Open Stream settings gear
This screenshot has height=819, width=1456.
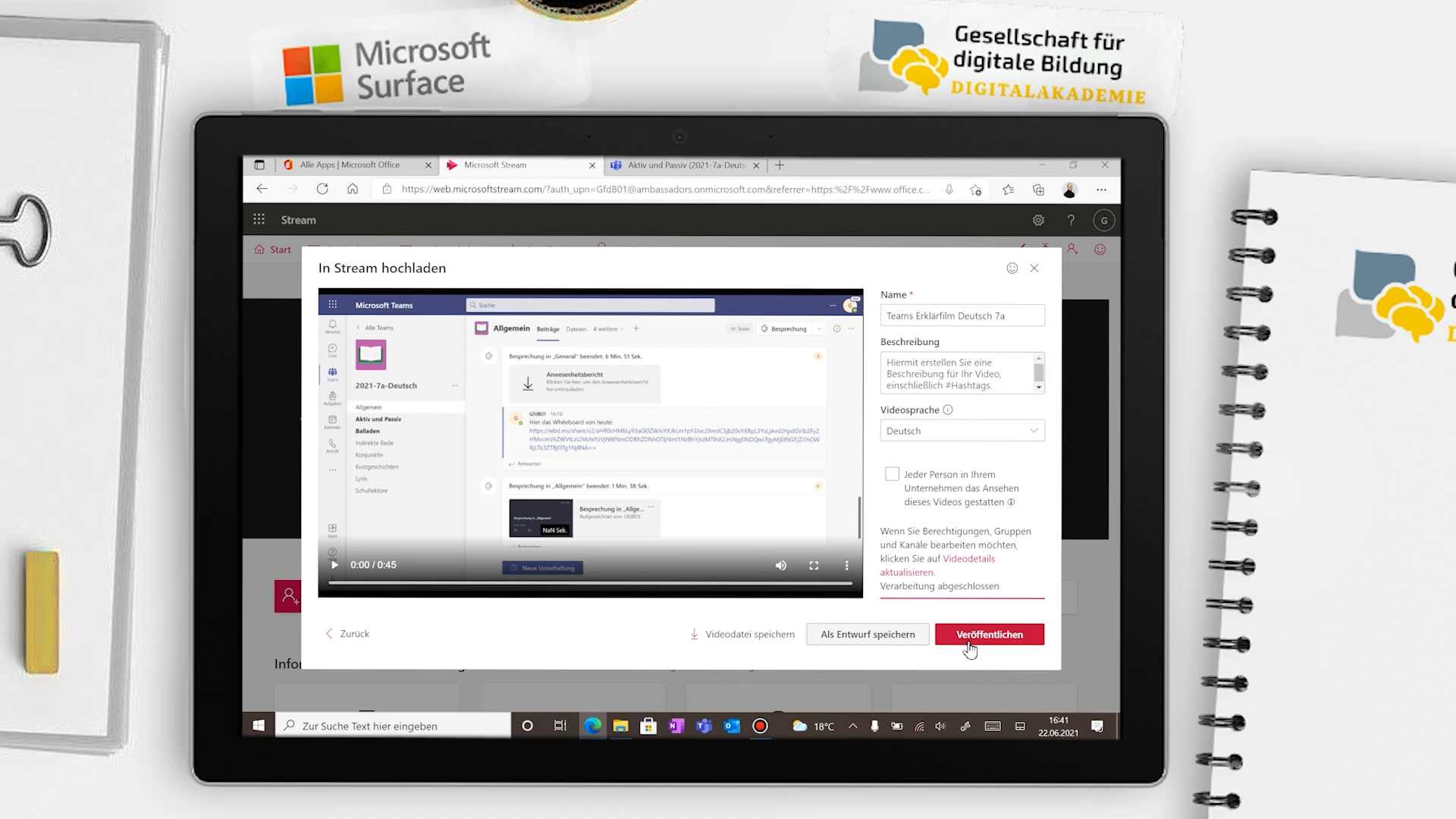click(x=1038, y=221)
